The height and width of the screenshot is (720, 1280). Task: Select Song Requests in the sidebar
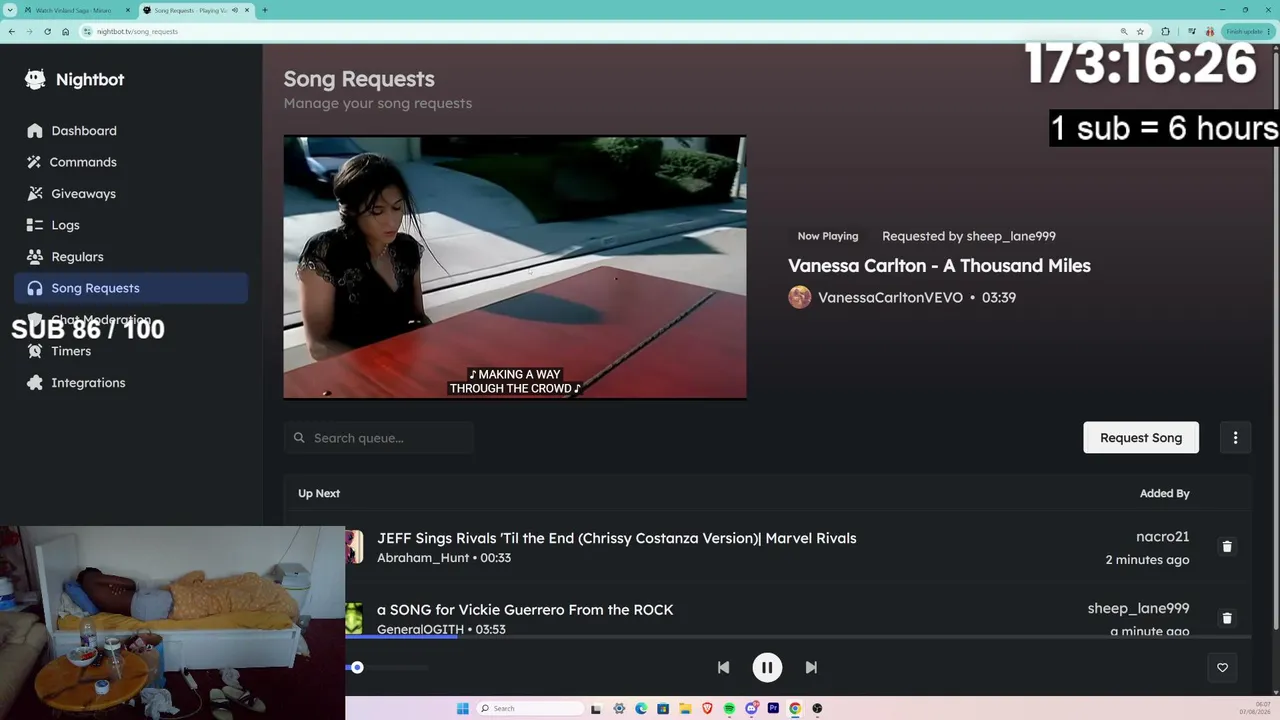click(x=131, y=288)
